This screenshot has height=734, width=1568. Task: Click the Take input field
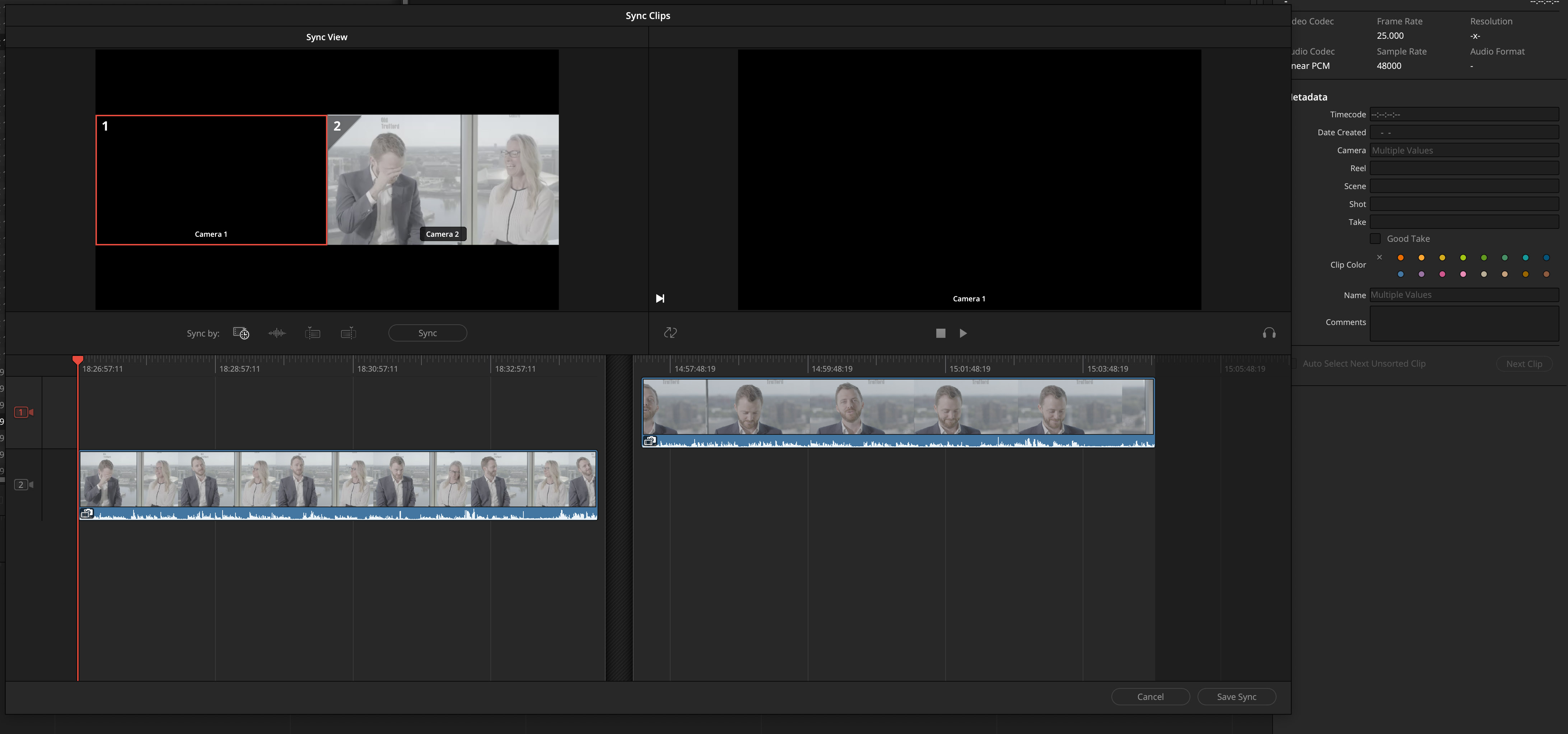tap(1464, 222)
